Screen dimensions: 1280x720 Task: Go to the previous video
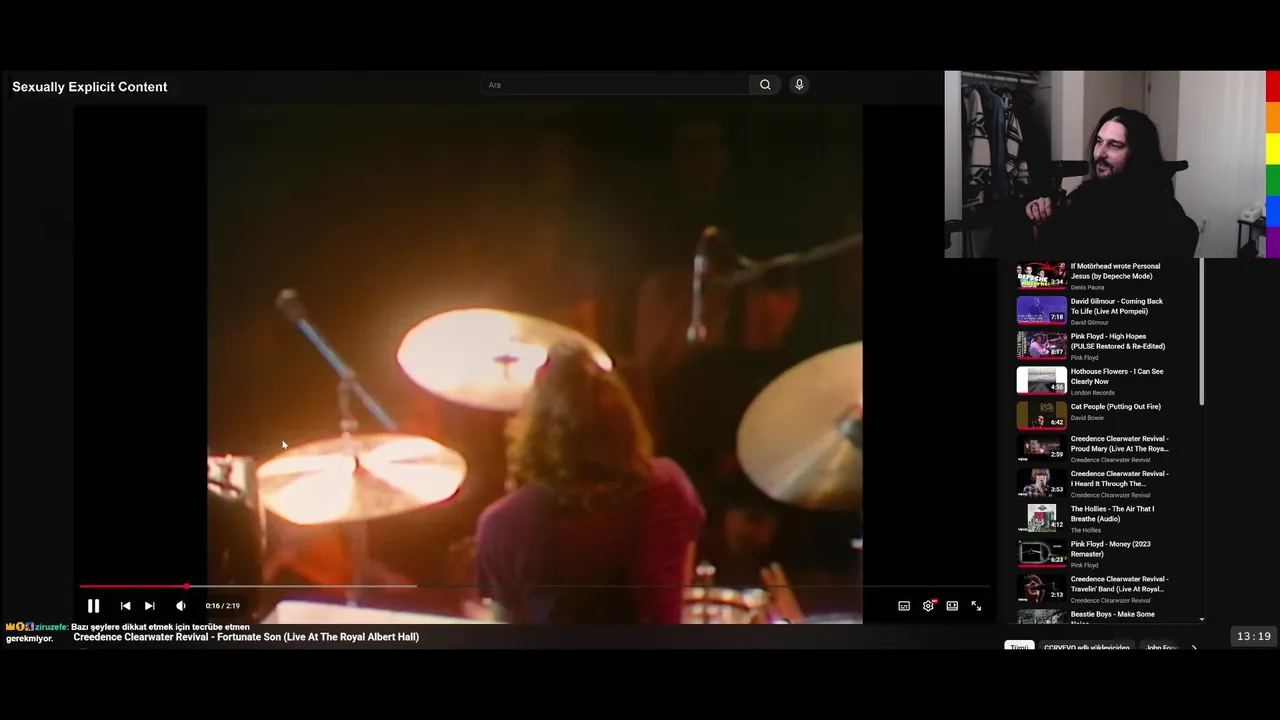pos(125,606)
